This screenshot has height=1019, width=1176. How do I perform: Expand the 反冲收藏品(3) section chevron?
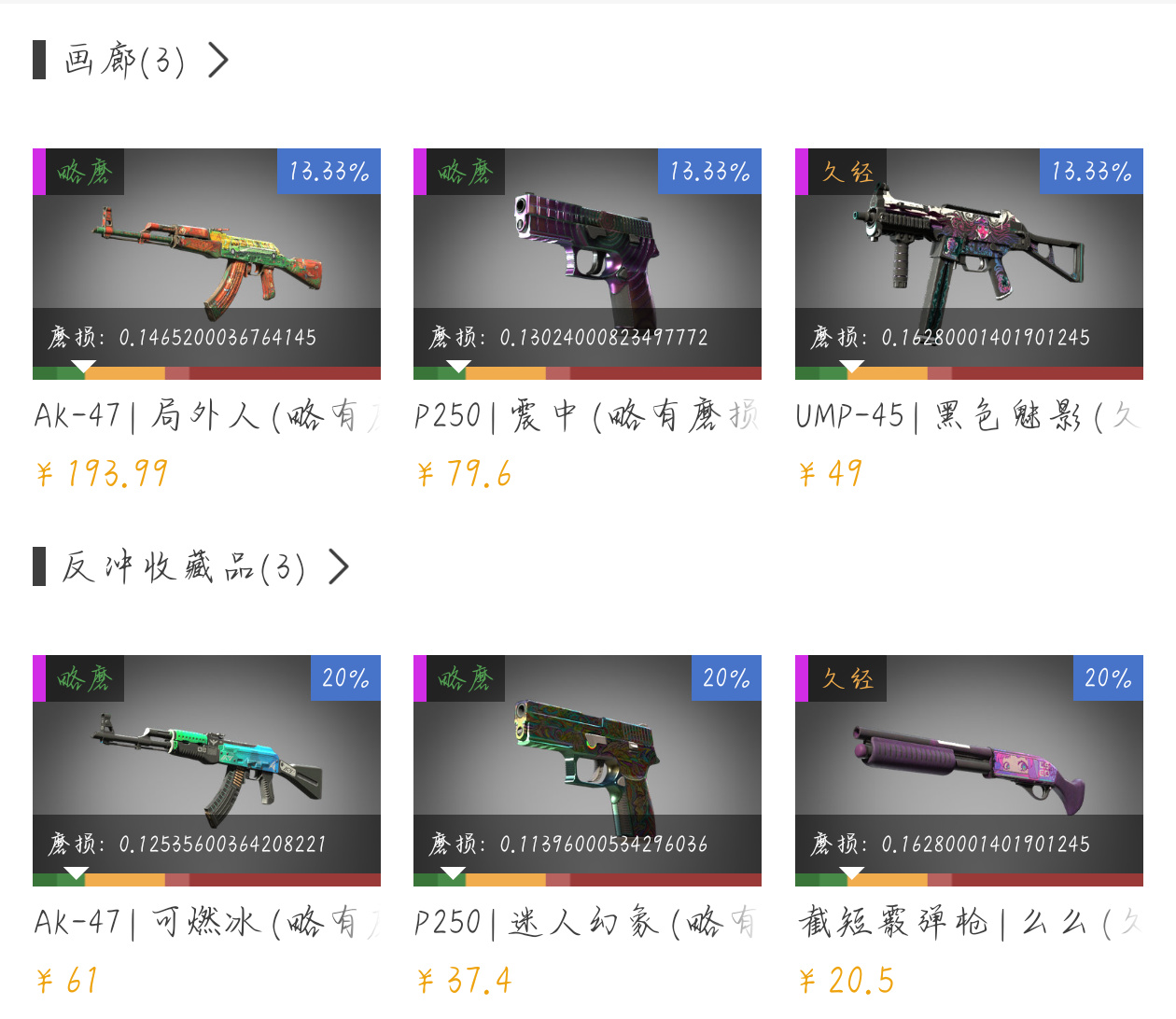pyautogui.click(x=339, y=566)
